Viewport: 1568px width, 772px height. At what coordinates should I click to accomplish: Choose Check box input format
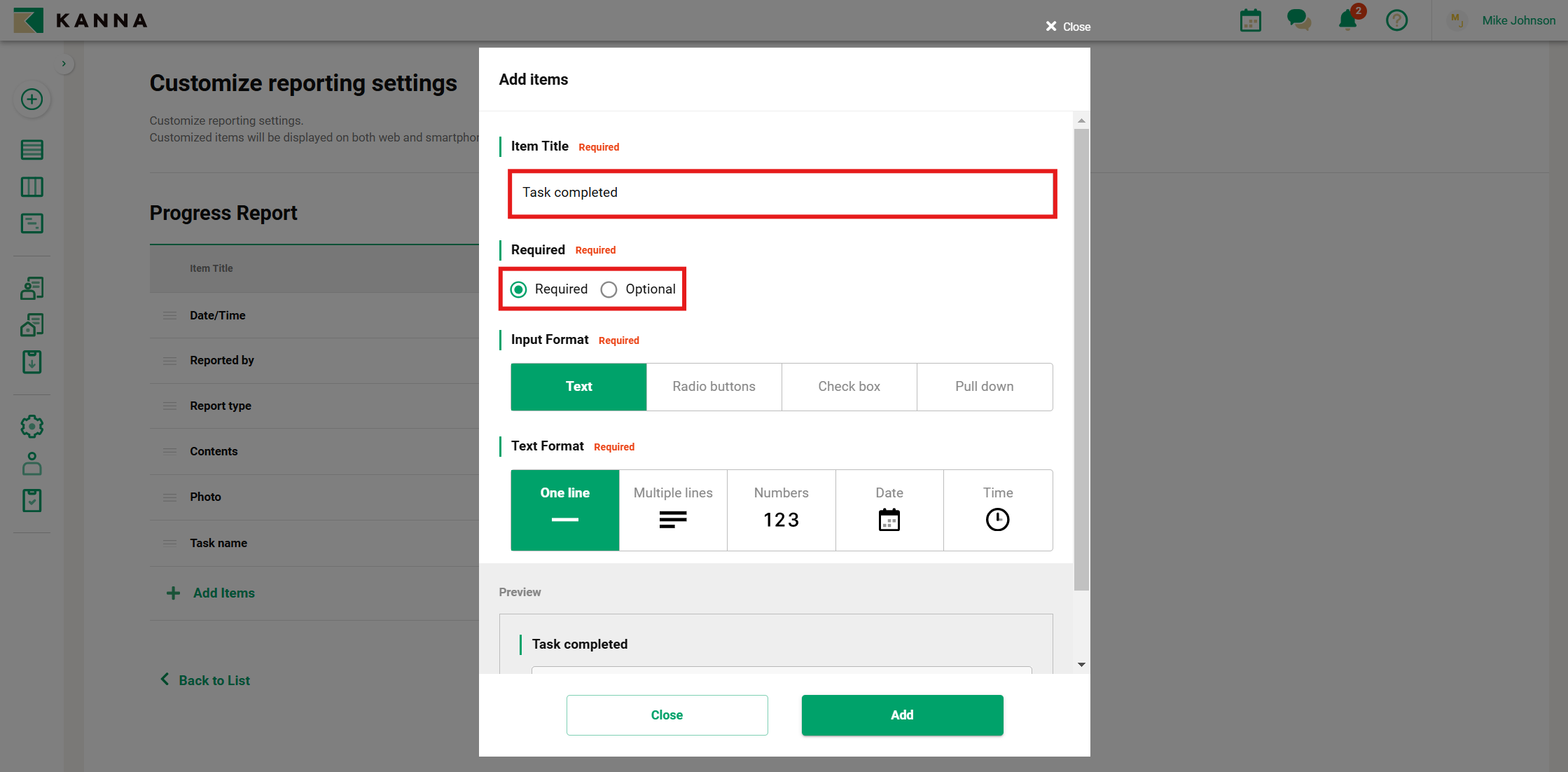click(x=849, y=387)
